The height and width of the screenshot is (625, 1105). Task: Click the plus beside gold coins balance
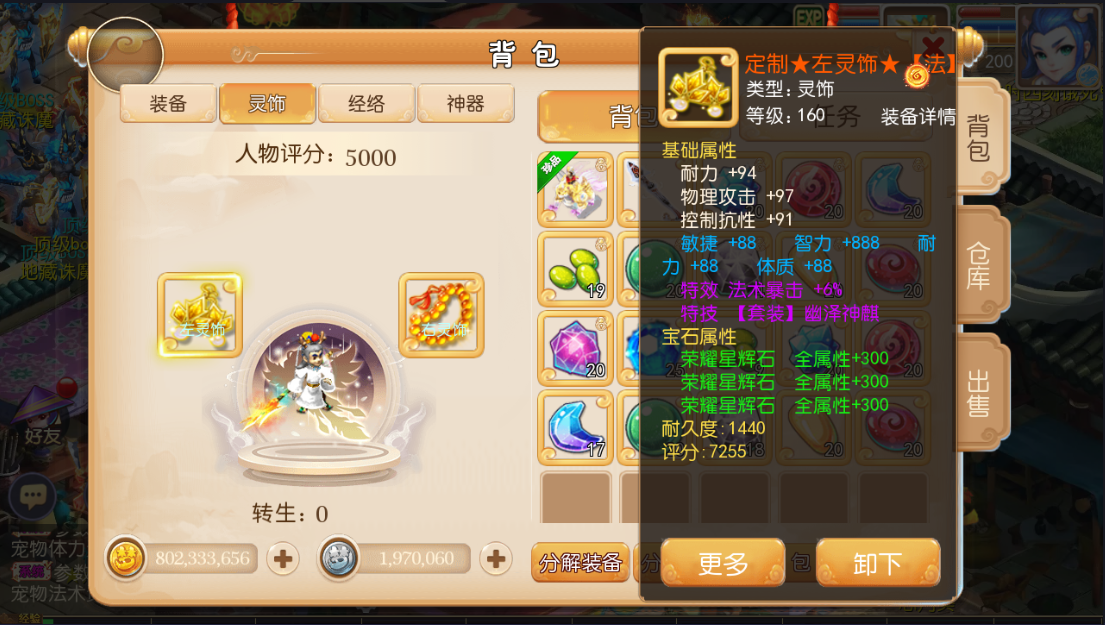click(x=283, y=559)
